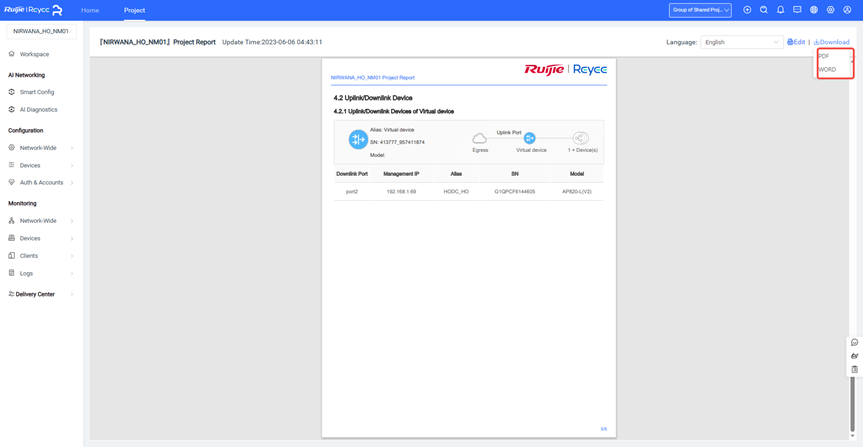
Task: Open the Group of Shared Projects dropdown
Action: [x=700, y=10]
